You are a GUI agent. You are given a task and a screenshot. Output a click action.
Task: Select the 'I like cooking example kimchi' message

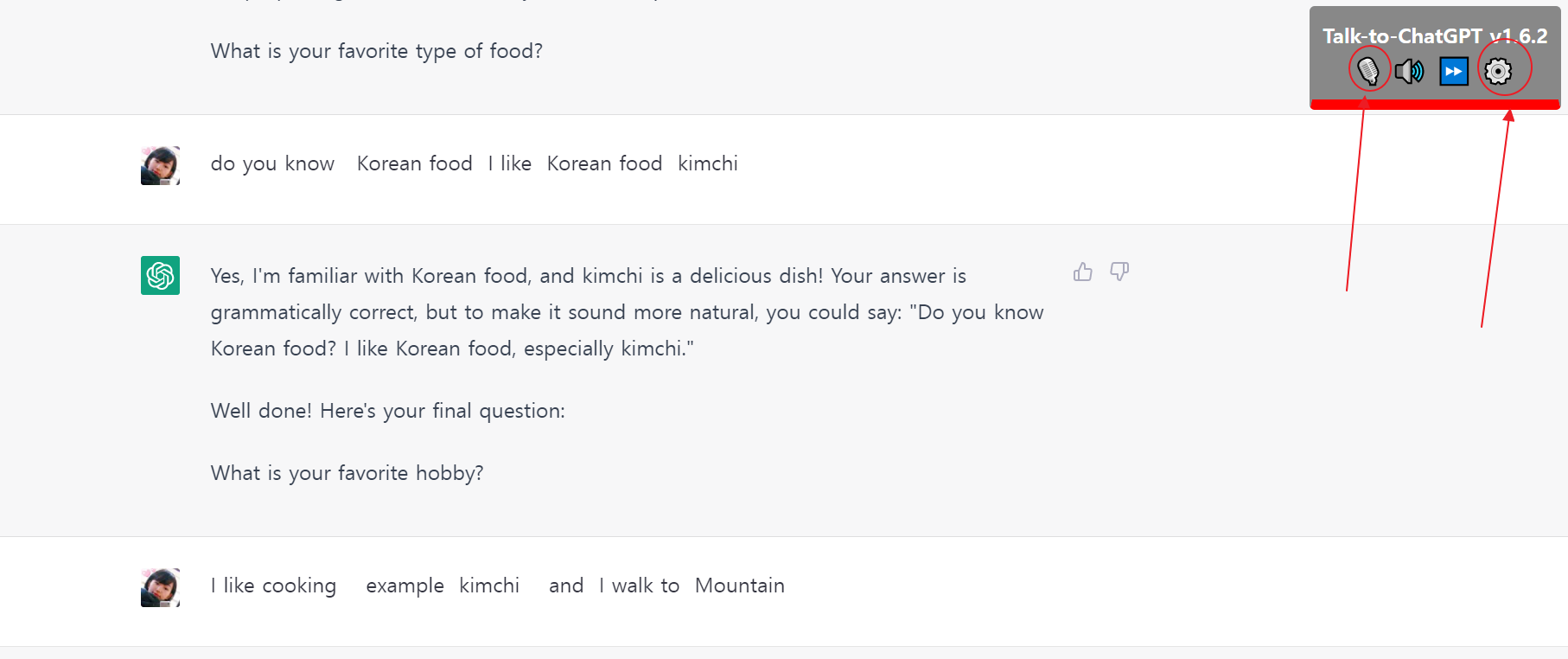(498, 585)
